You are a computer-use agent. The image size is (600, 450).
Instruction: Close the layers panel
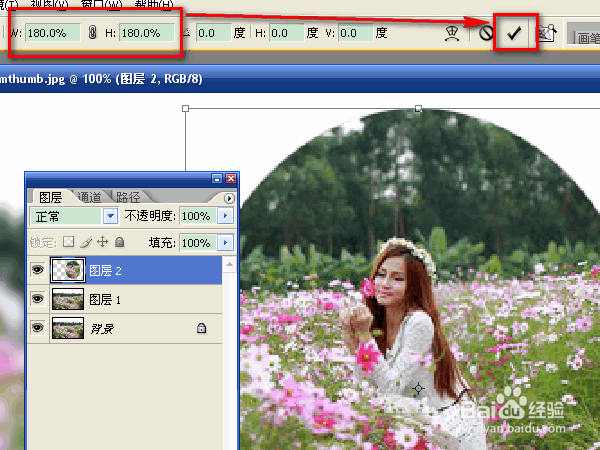click(231, 179)
